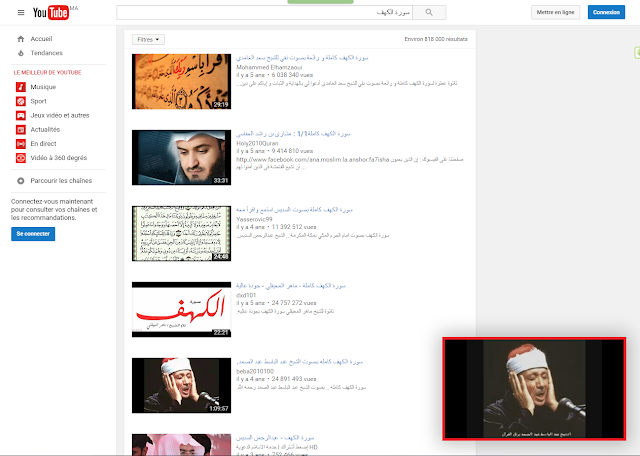Click the floating mini video player

pos(534,389)
